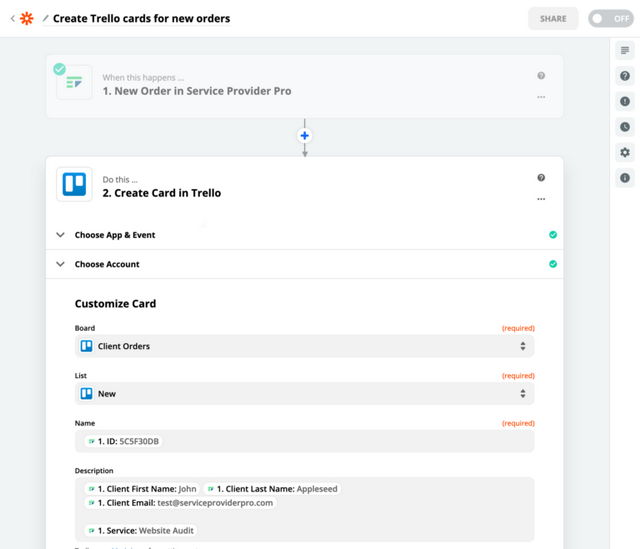Expand the Choose App & Event section

tap(115, 235)
